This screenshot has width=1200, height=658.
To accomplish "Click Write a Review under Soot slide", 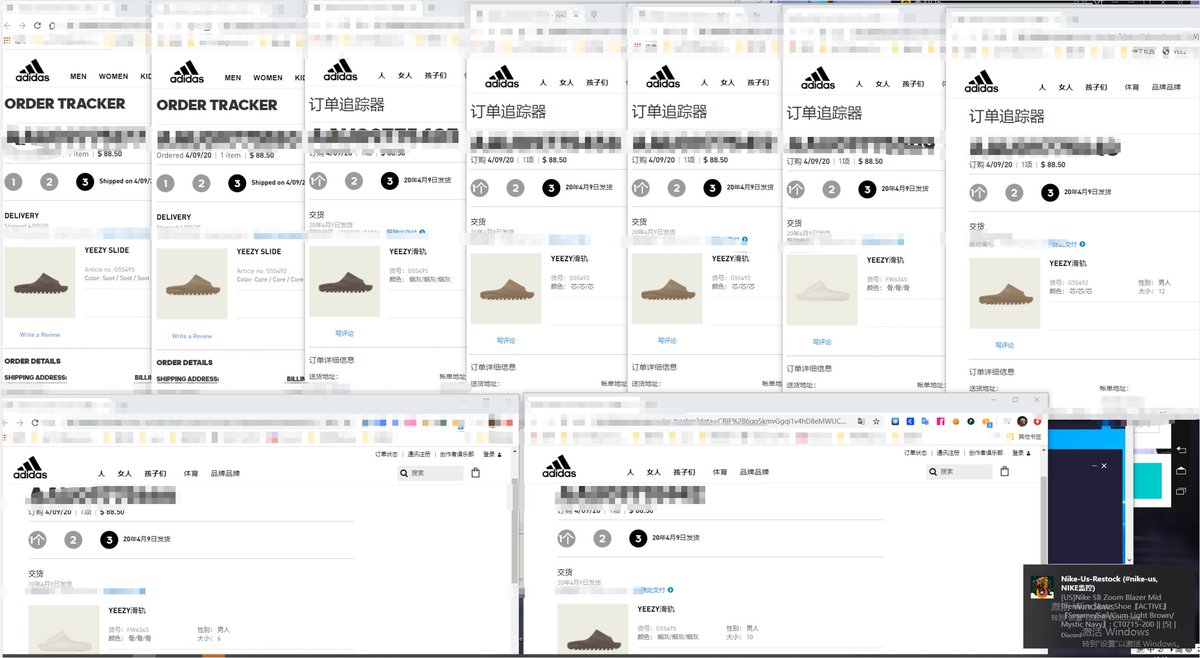I will coord(40,335).
